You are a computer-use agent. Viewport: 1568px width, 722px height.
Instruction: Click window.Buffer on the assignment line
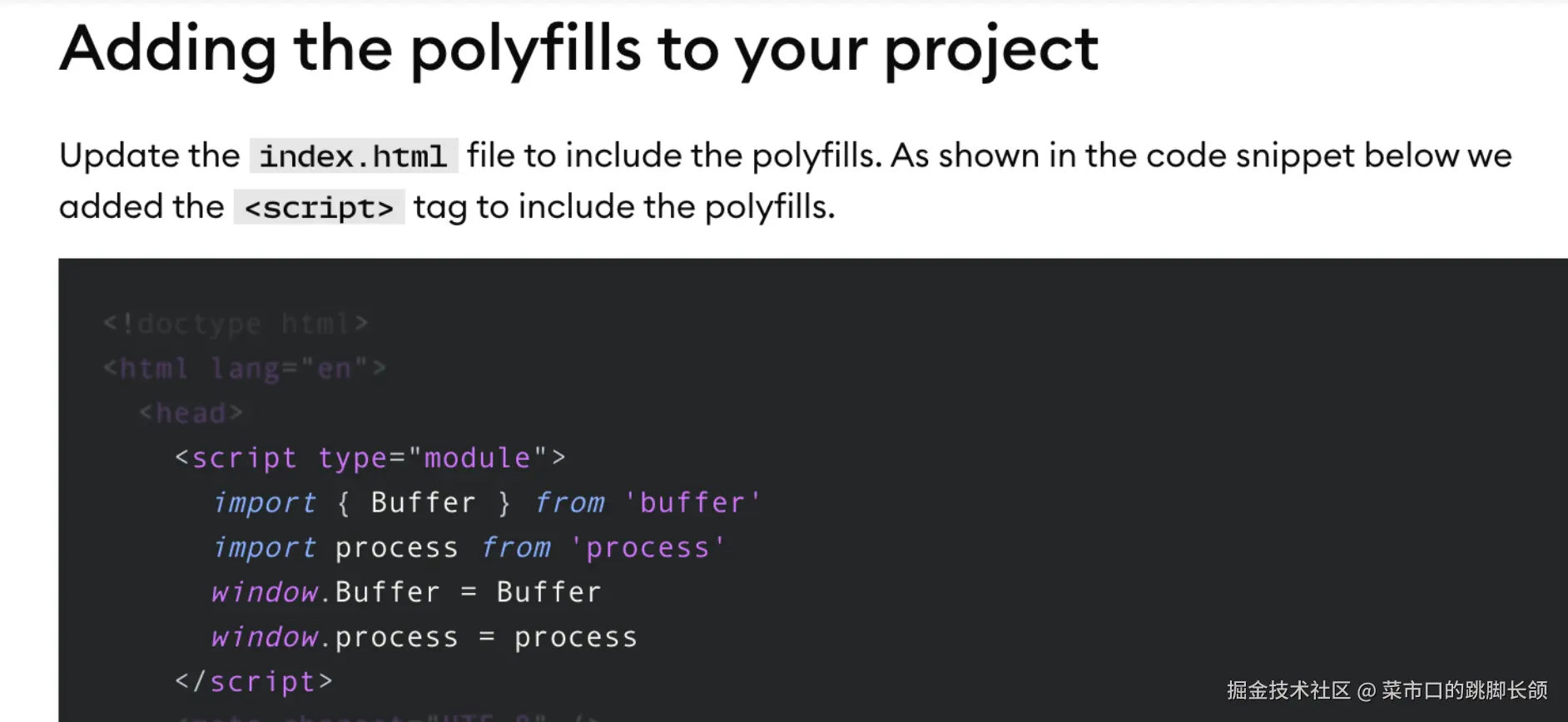[x=325, y=592]
